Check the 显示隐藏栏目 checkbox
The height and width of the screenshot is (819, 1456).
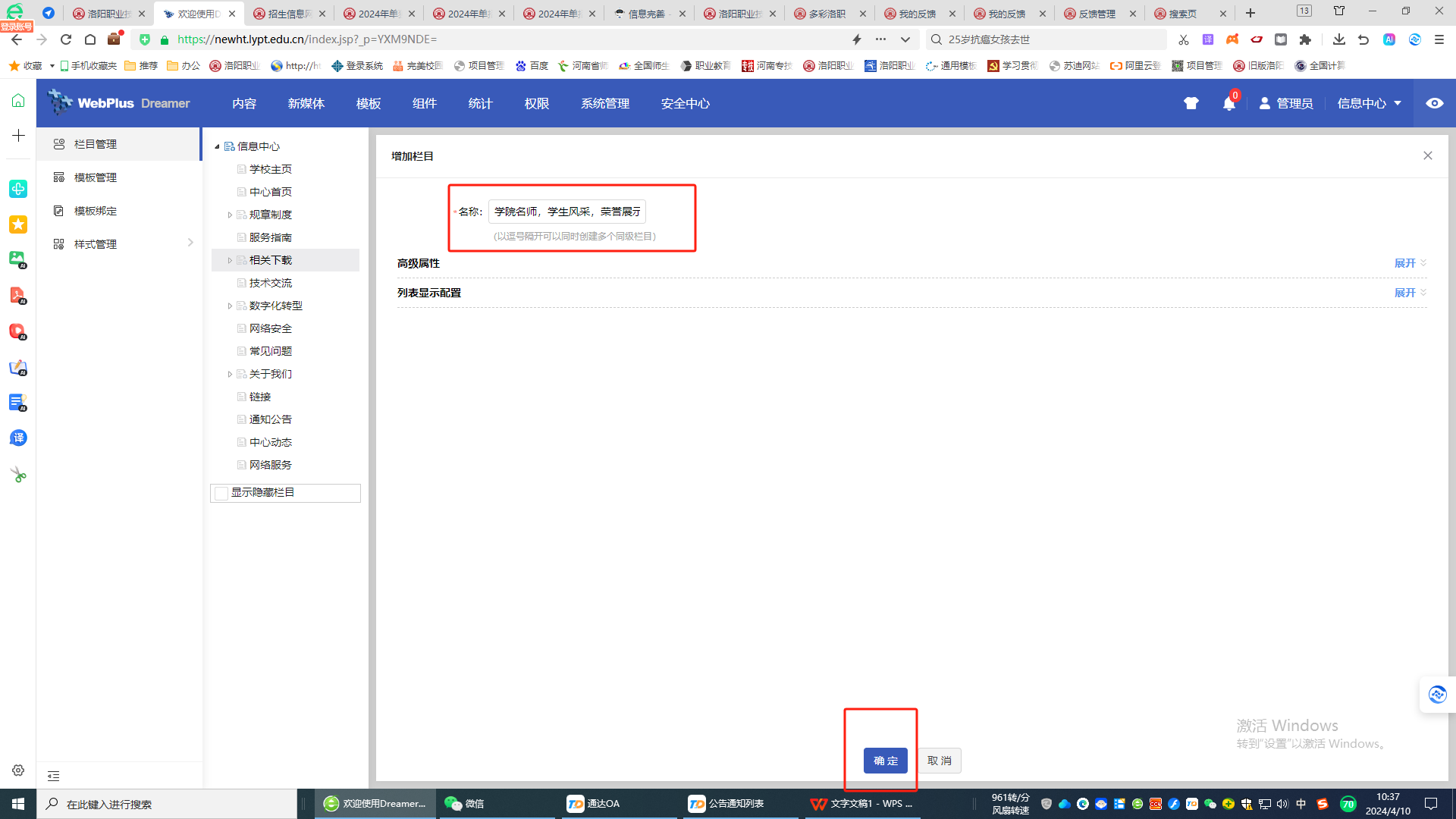pos(221,493)
